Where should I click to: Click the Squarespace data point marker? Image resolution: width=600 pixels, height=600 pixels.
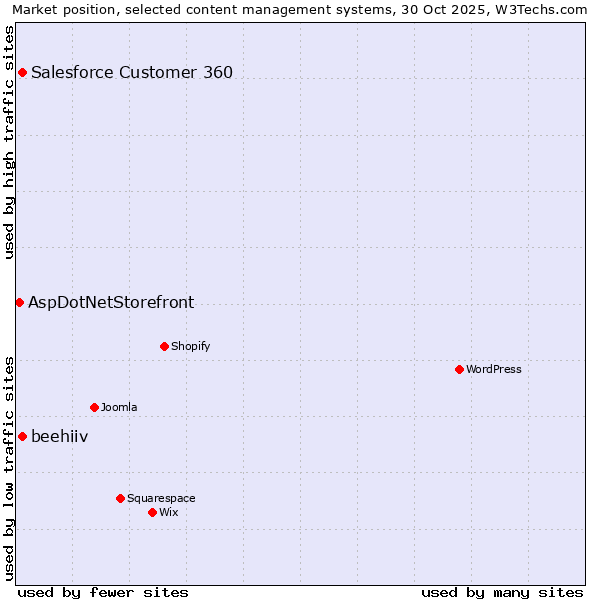pos(120,498)
